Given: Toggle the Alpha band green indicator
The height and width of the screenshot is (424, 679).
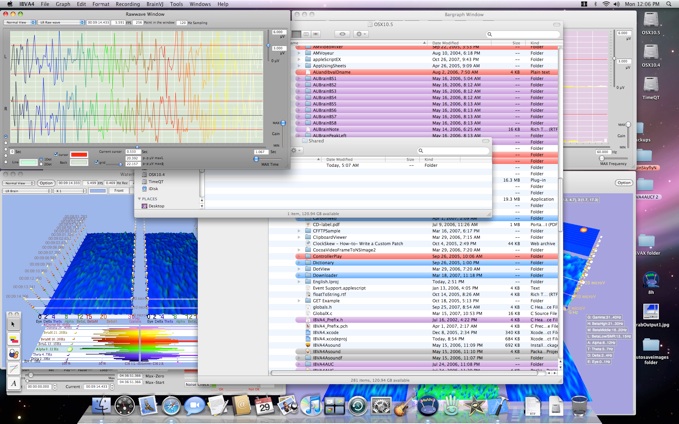Looking at the screenshot, I should [69, 349].
